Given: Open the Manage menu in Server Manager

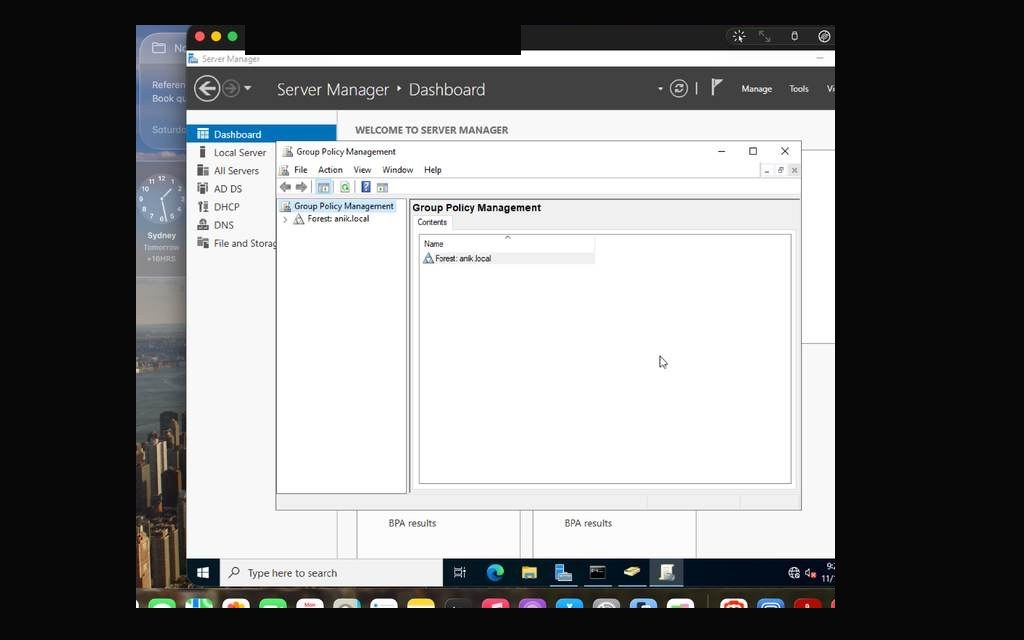Looking at the screenshot, I should pyautogui.click(x=756, y=89).
